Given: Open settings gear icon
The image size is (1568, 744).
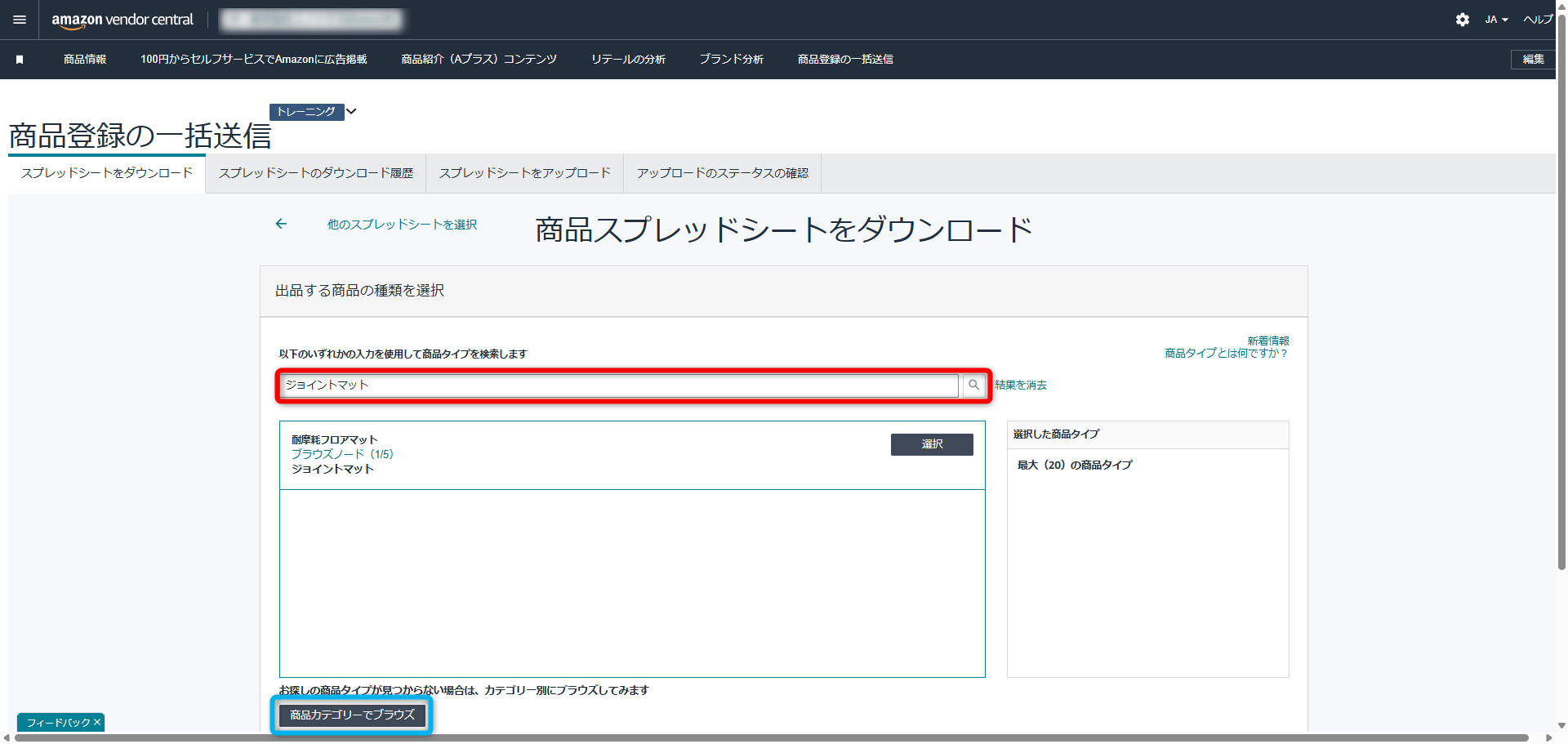Looking at the screenshot, I should click(1462, 20).
